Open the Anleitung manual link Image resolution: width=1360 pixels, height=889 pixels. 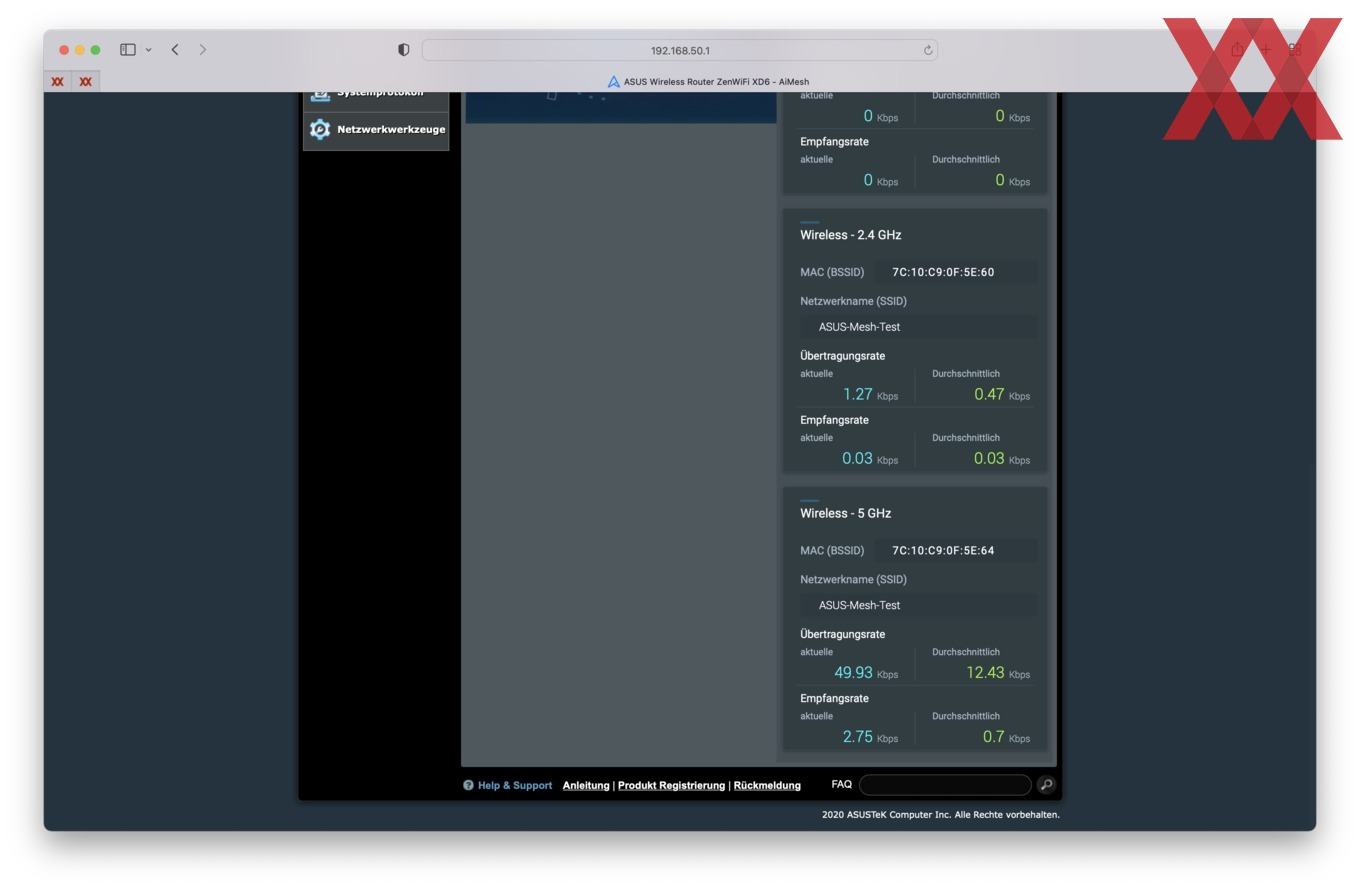586,786
